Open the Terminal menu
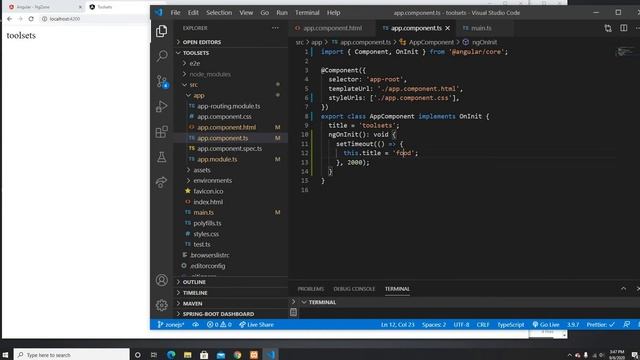640x360 pixels. 307,13
